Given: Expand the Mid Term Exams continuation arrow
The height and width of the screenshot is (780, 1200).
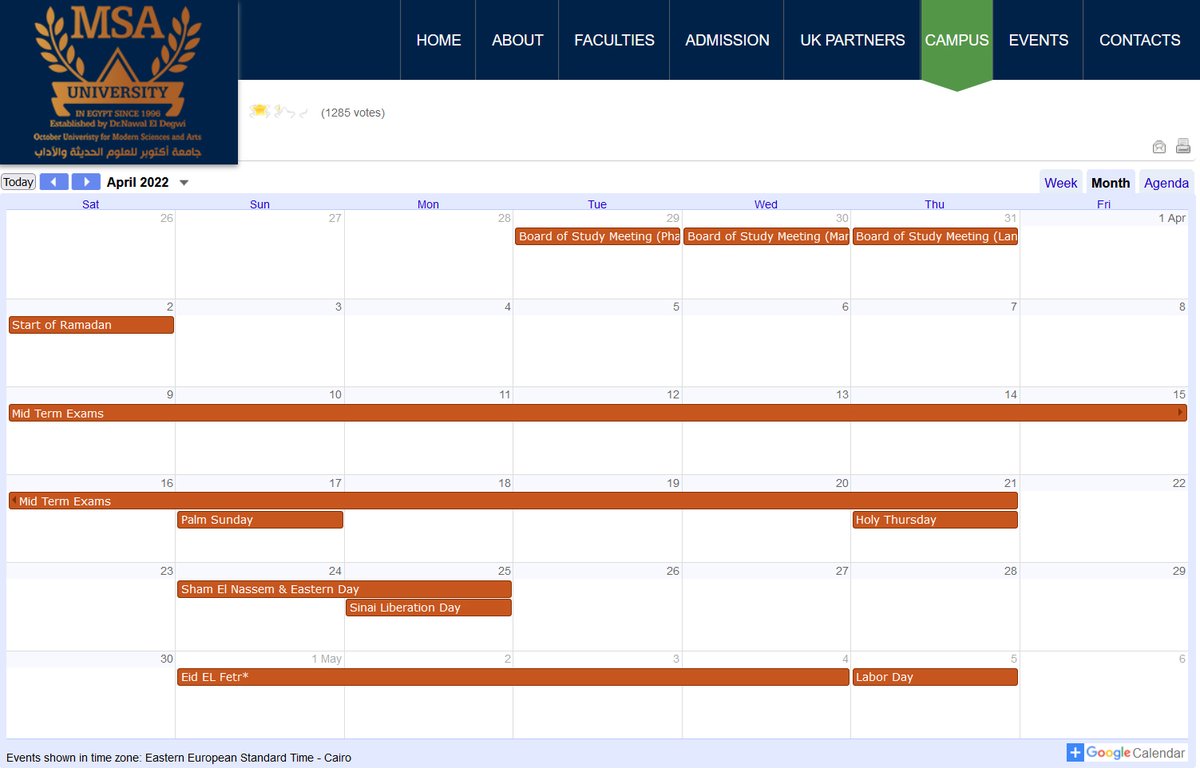Looking at the screenshot, I should coord(1180,411).
